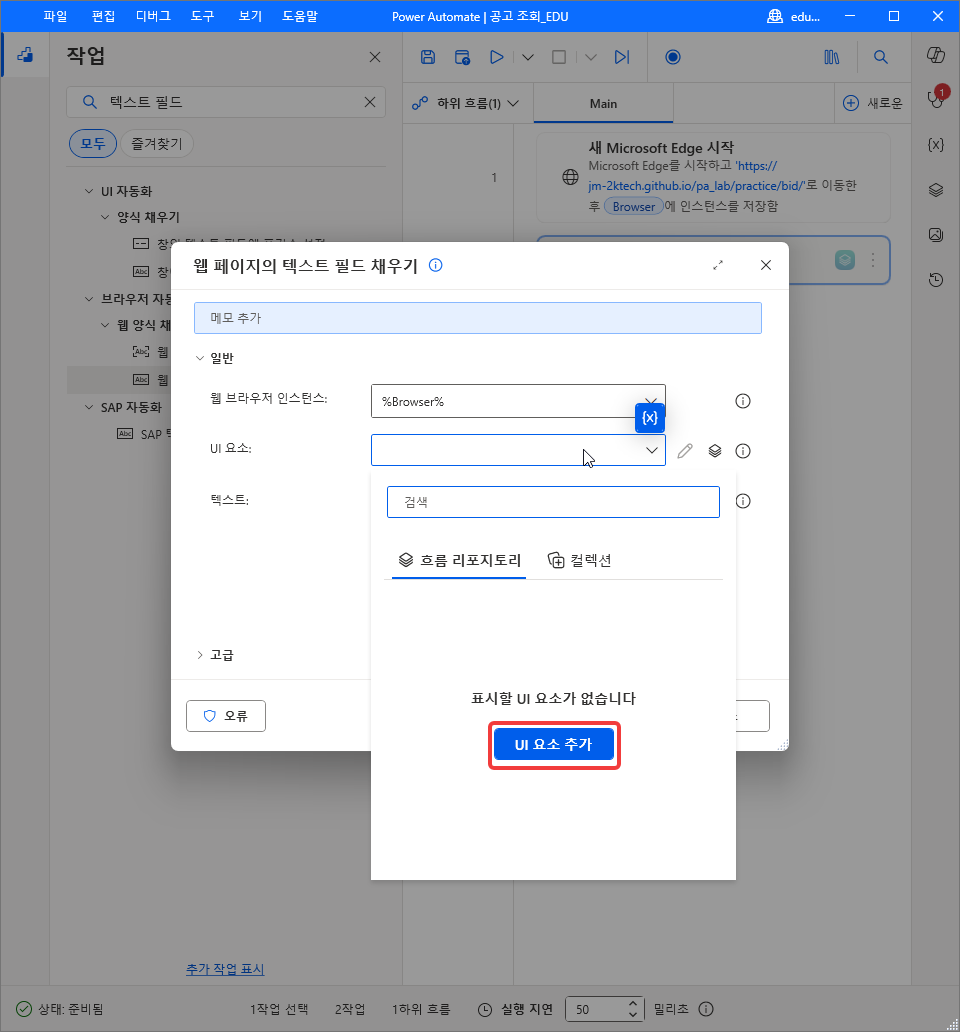
Task: Click the Browser variable chip in step 1
Action: click(634, 207)
